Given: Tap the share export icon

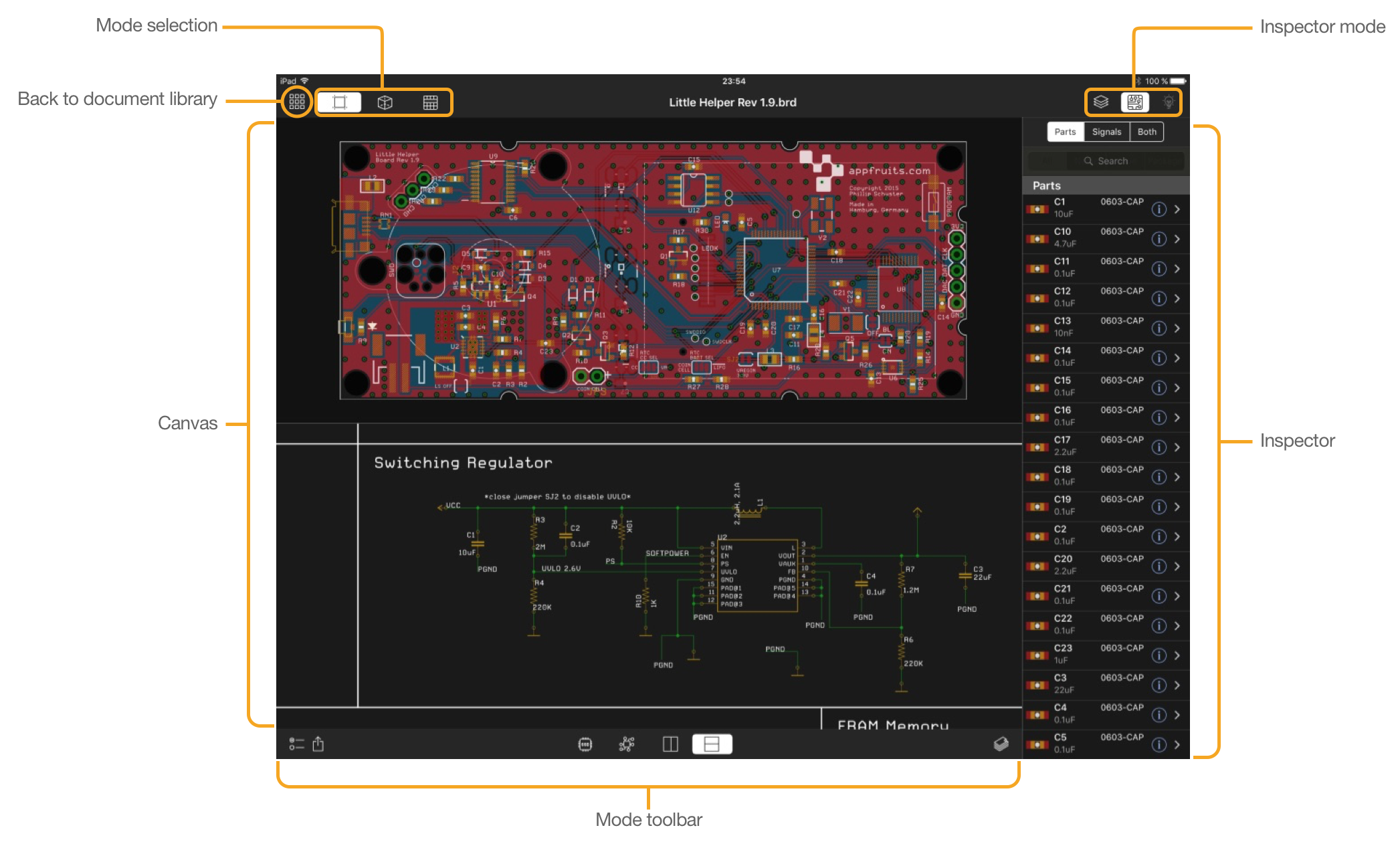Looking at the screenshot, I should tap(318, 744).
